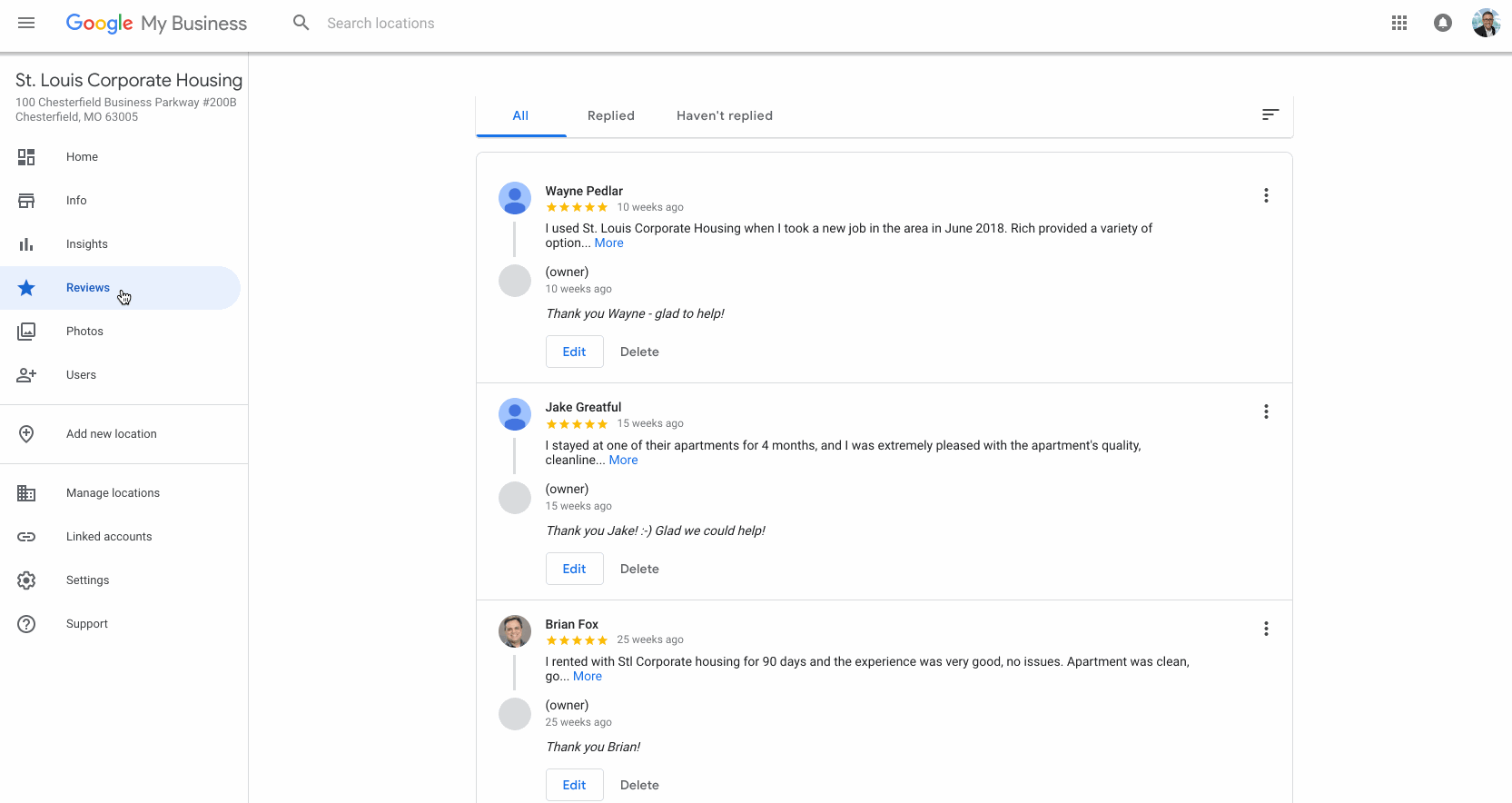Click the notification bell icon

coord(1443,23)
